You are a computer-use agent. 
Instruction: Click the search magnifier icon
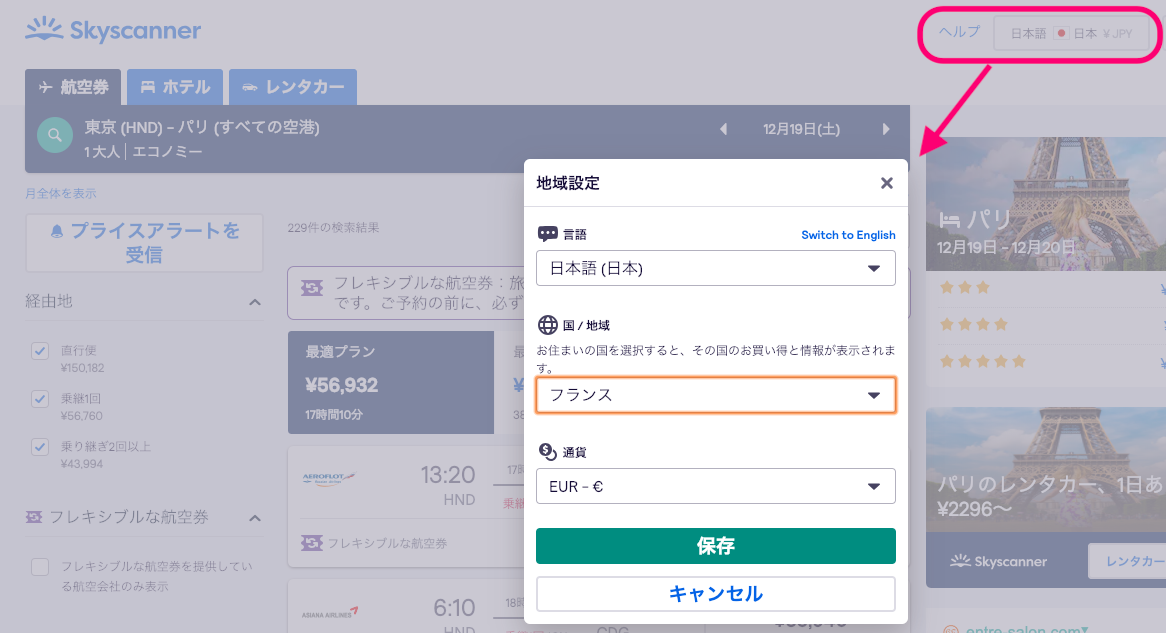(x=55, y=134)
